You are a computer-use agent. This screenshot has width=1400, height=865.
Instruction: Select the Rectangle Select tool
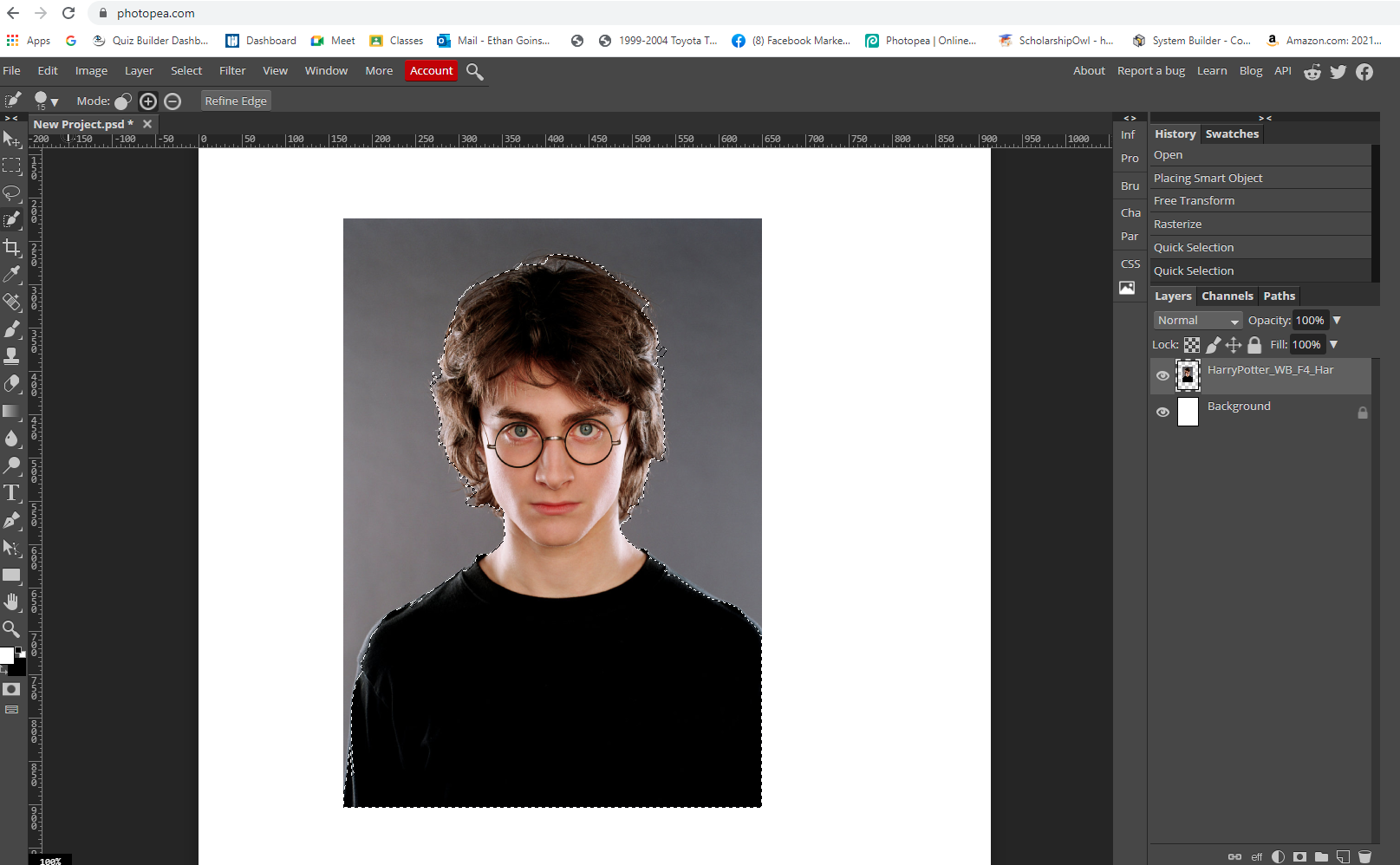tap(11, 166)
